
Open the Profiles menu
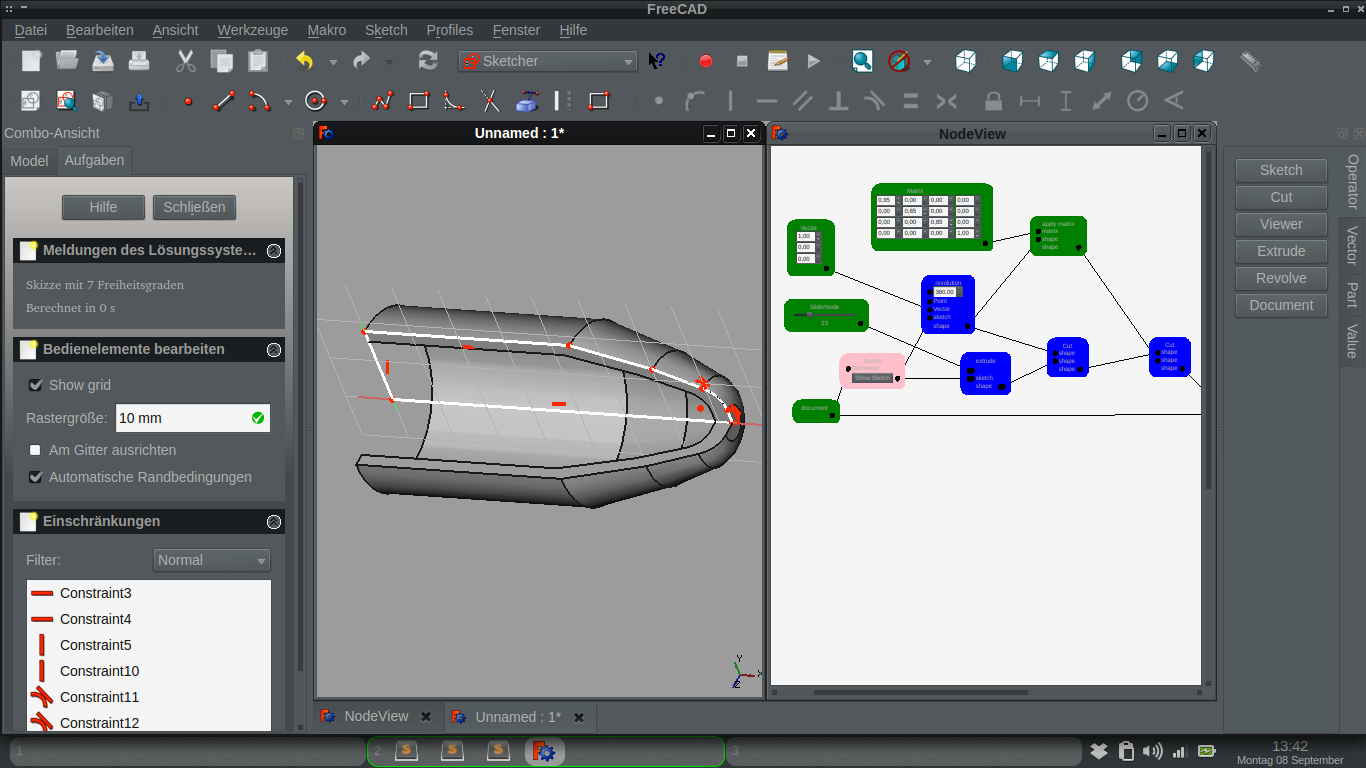coord(450,30)
